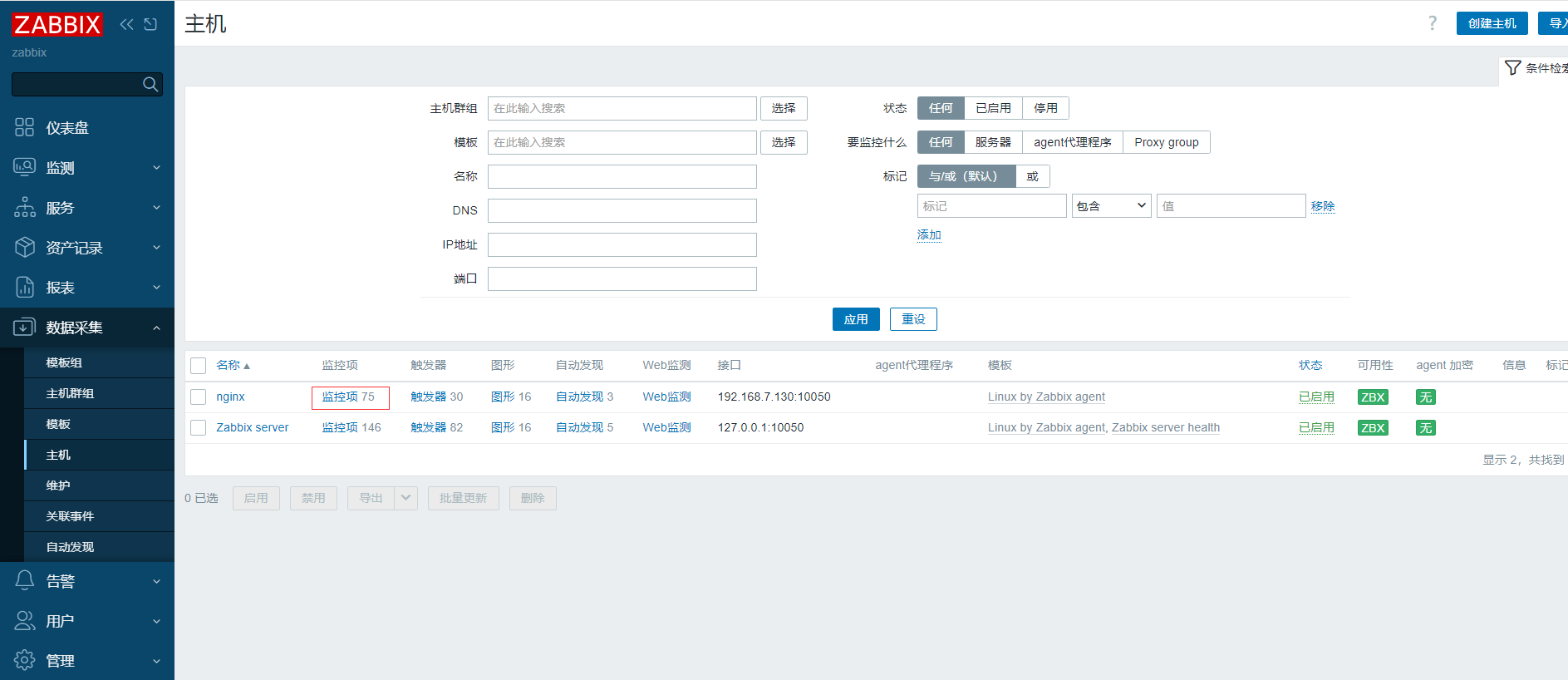Expand the 监测 menu chevron
The image size is (1568, 680).
(156, 167)
